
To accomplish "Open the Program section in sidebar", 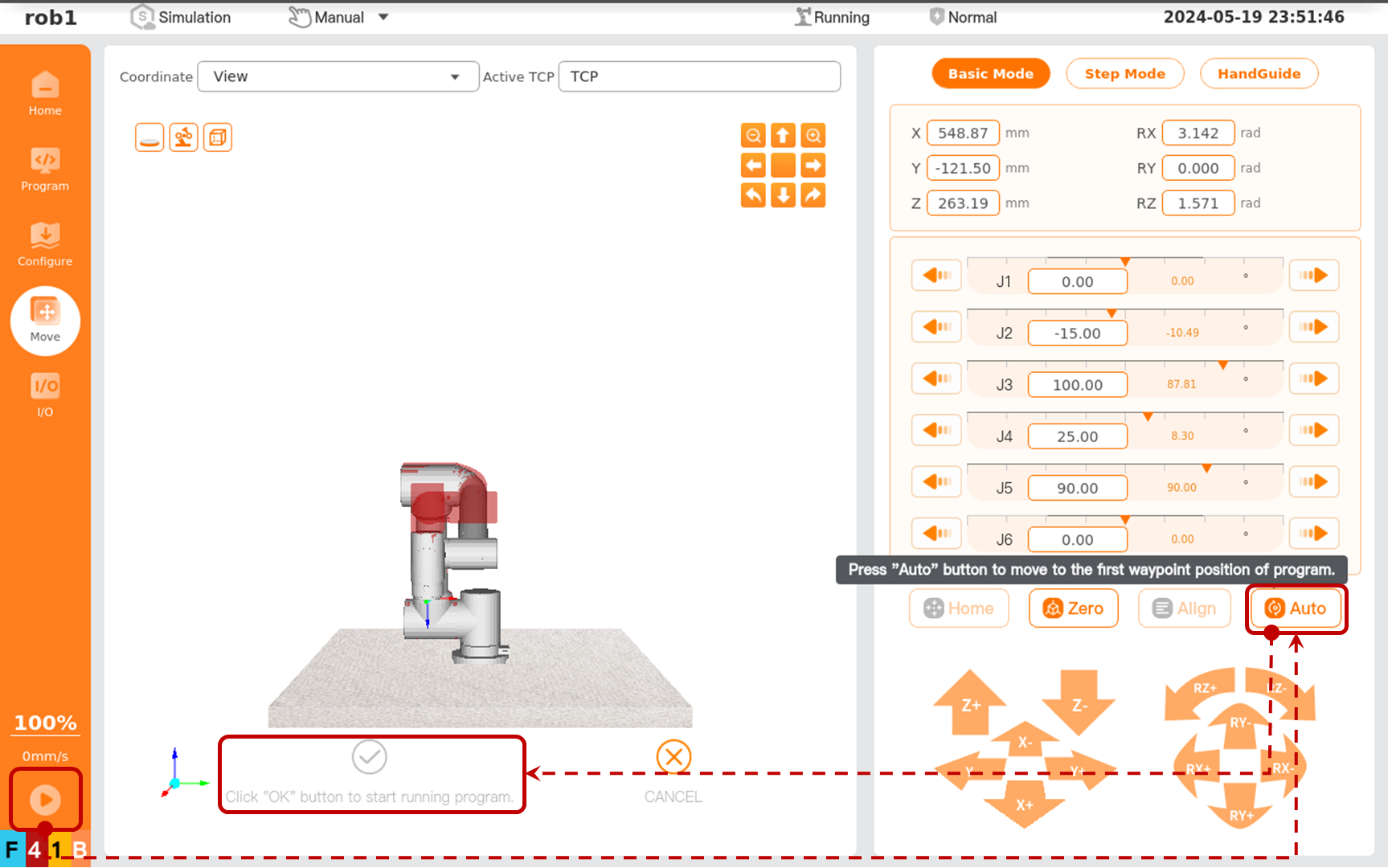I will tap(45, 169).
